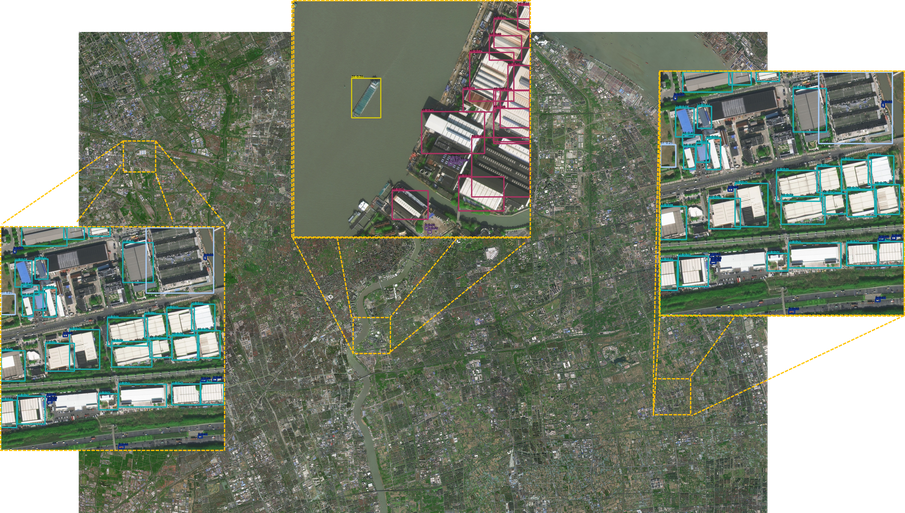Open the bottom-left warehouse inset image
The width and height of the screenshot is (905, 513).
click(x=113, y=338)
